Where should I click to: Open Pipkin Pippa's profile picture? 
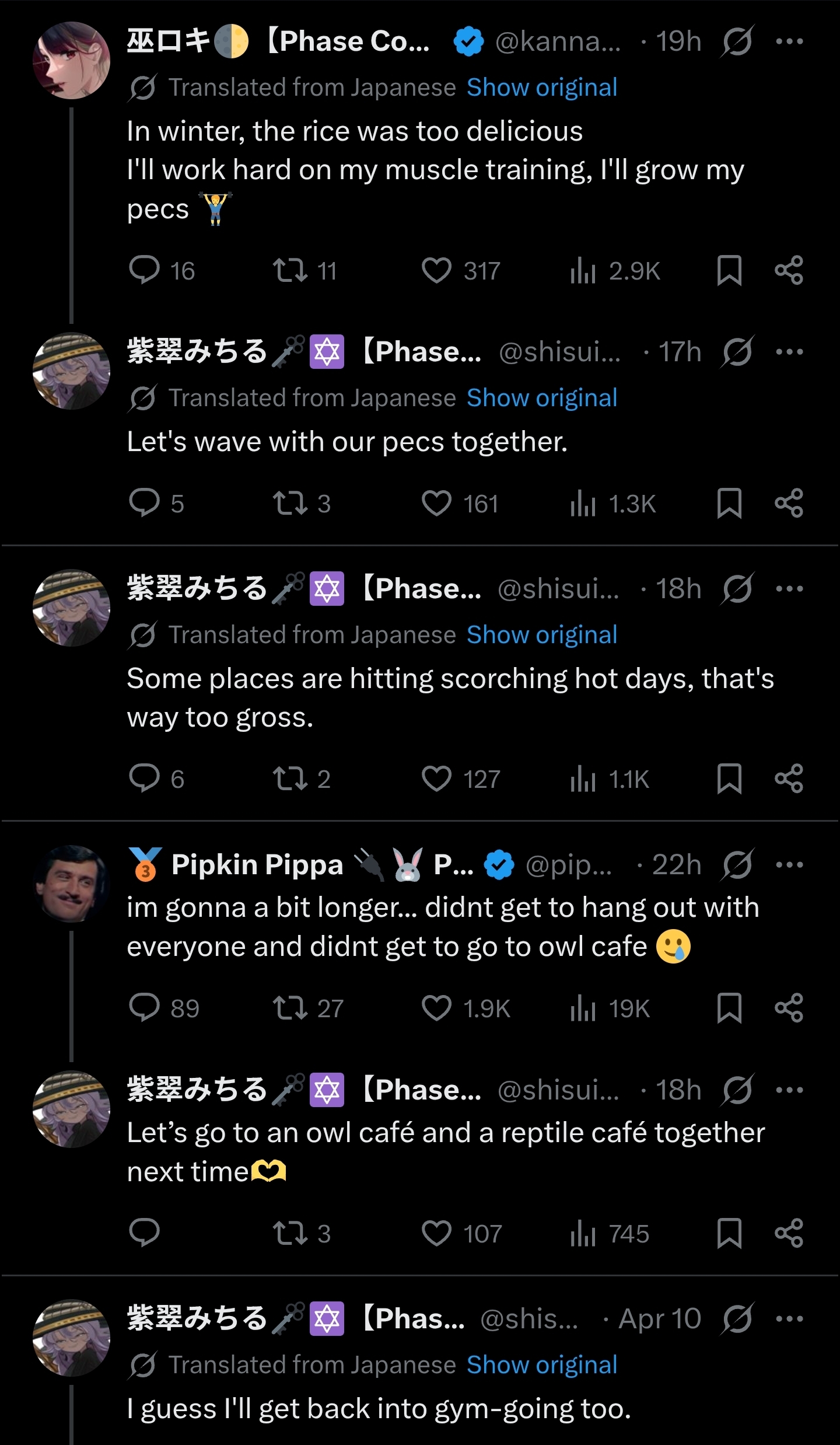pos(71,884)
